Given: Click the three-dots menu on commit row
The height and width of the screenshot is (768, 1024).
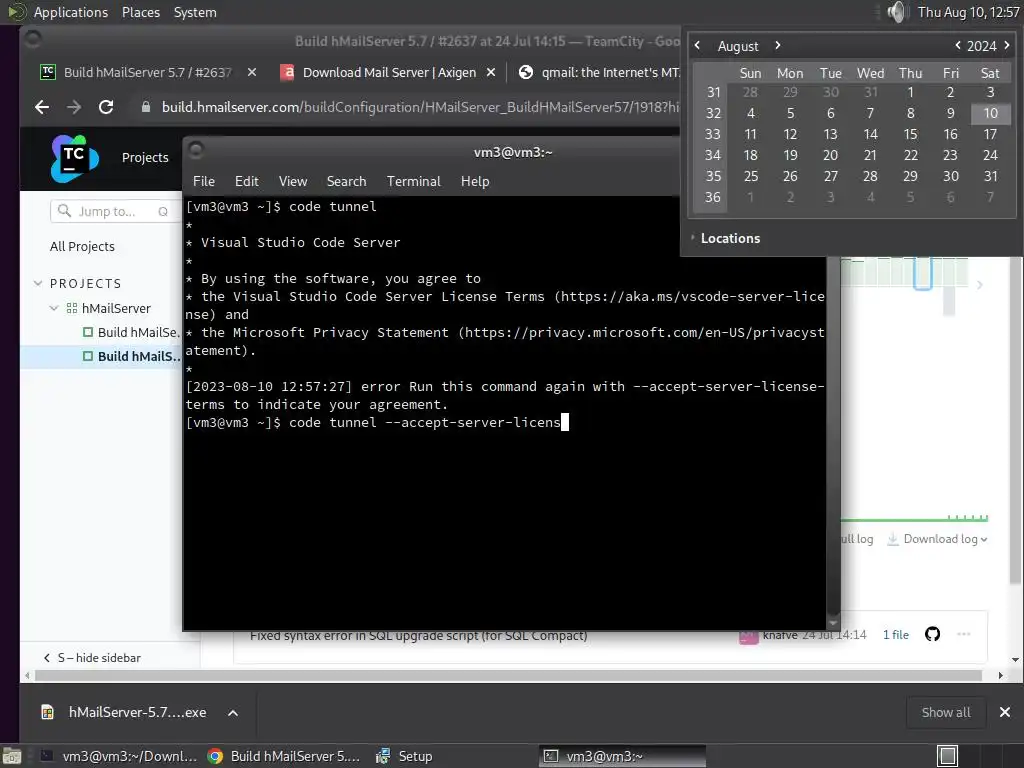Looking at the screenshot, I should [x=963, y=634].
